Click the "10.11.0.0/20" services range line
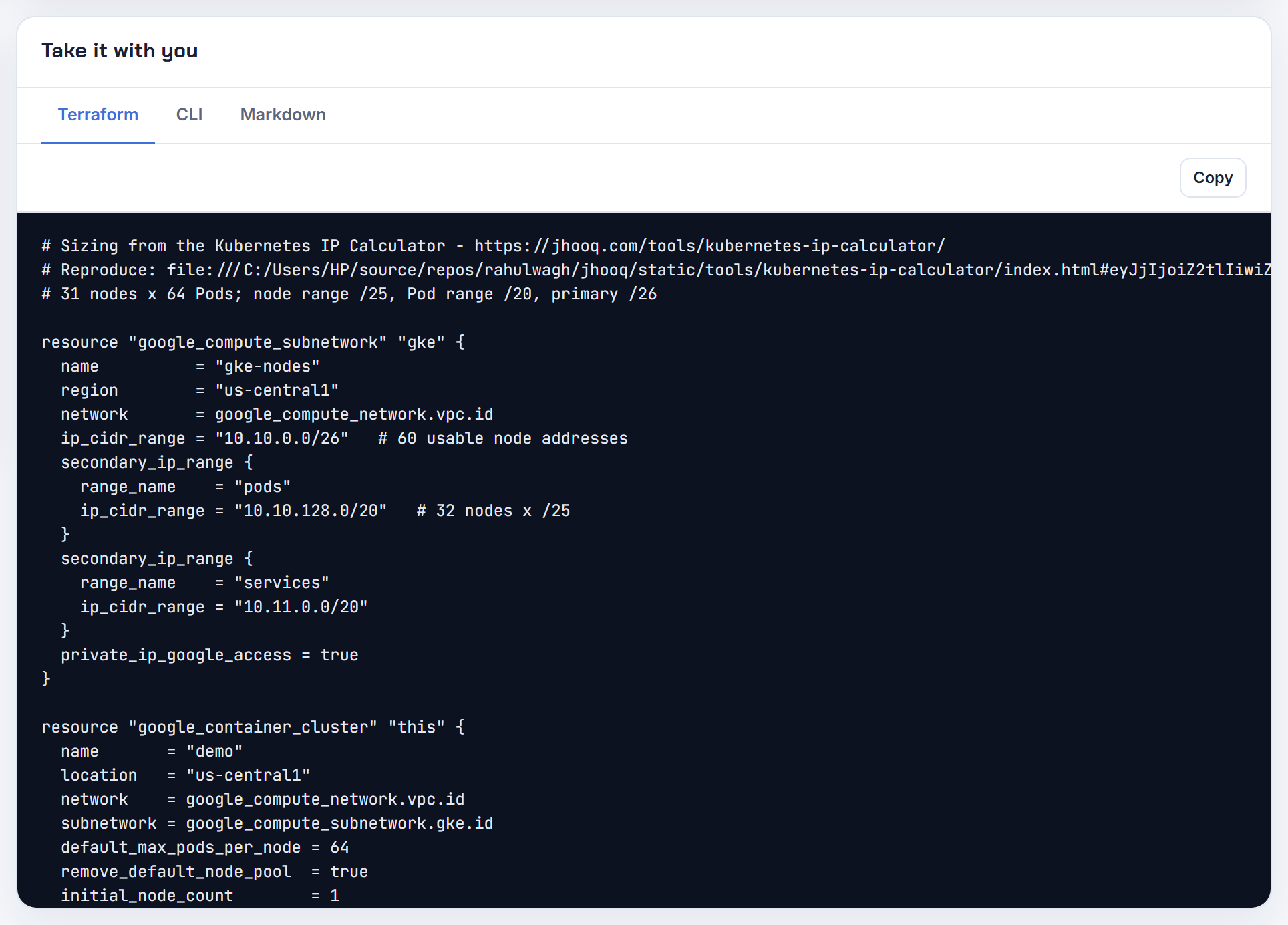The height and width of the screenshot is (925, 1288). (224, 607)
